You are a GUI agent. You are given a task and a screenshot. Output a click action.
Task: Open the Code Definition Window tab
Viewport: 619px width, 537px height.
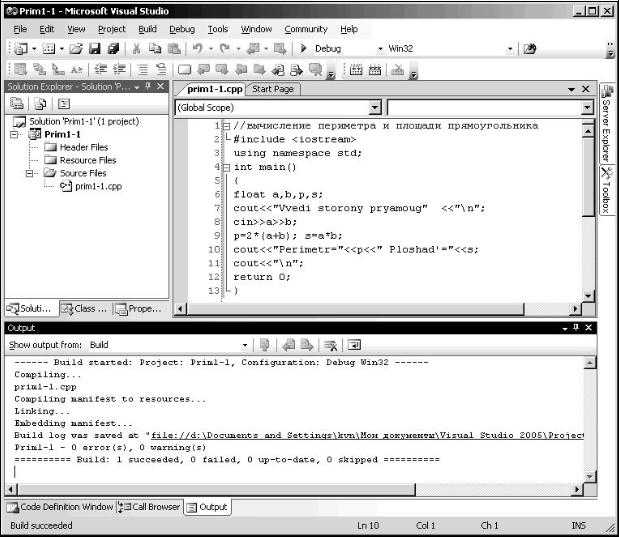(60, 507)
